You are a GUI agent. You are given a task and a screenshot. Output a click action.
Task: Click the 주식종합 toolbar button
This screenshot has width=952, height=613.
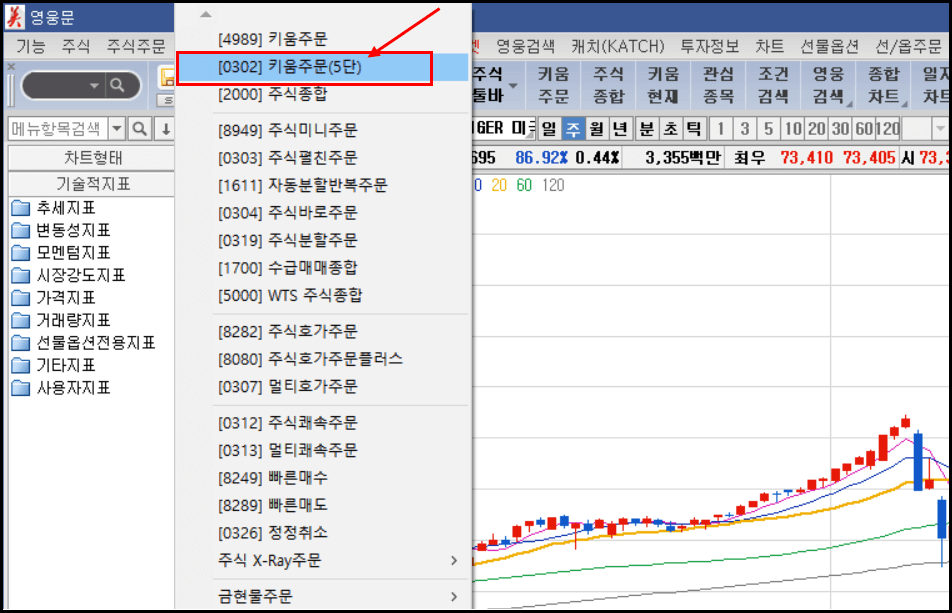pyautogui.click(x=608, y=85)
